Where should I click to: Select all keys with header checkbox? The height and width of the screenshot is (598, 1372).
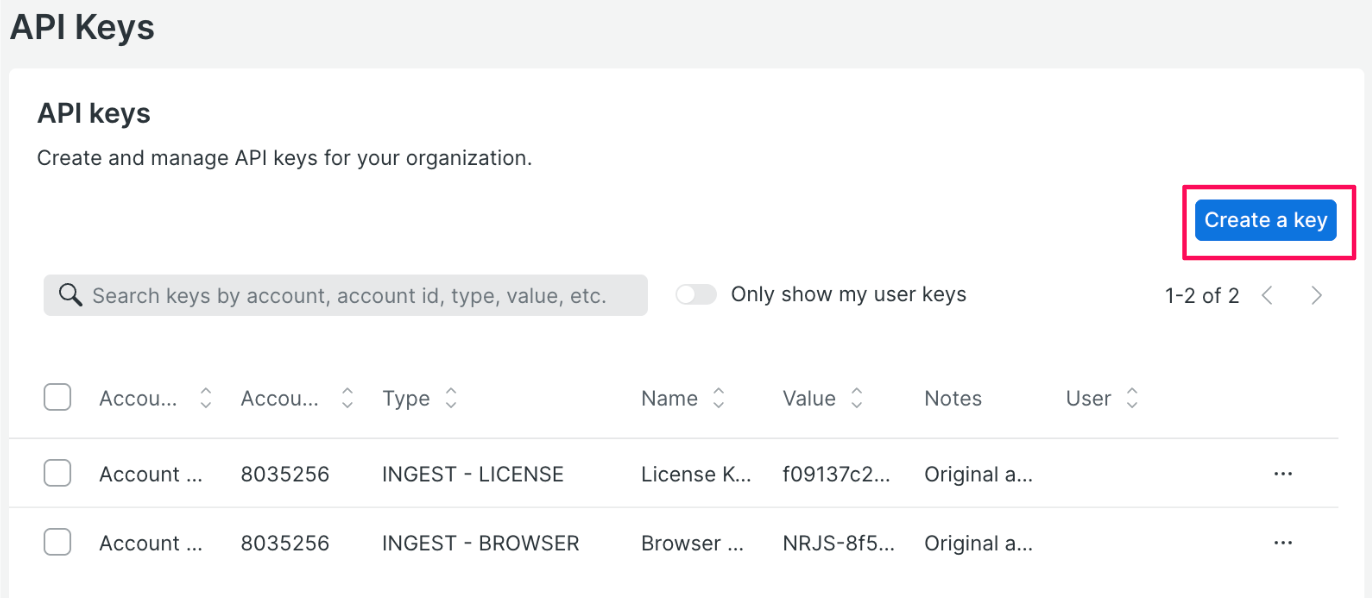(57, 398)
